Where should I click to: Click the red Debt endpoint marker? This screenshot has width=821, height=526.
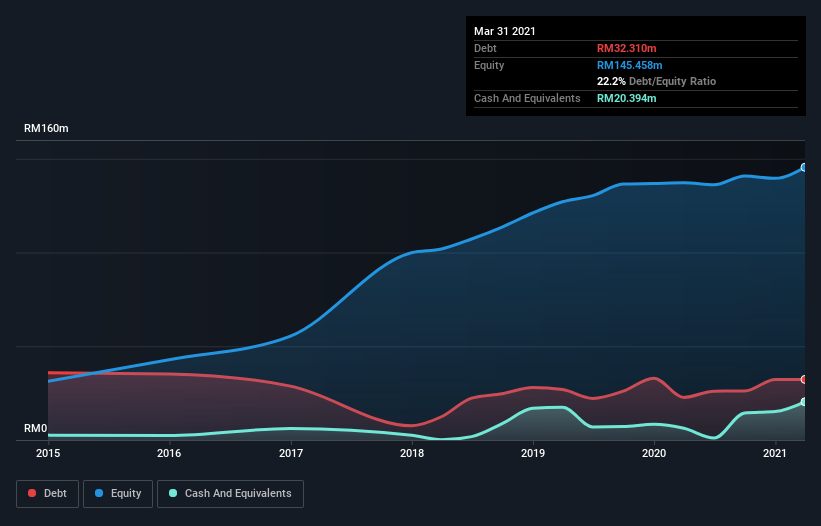(803, 380)
